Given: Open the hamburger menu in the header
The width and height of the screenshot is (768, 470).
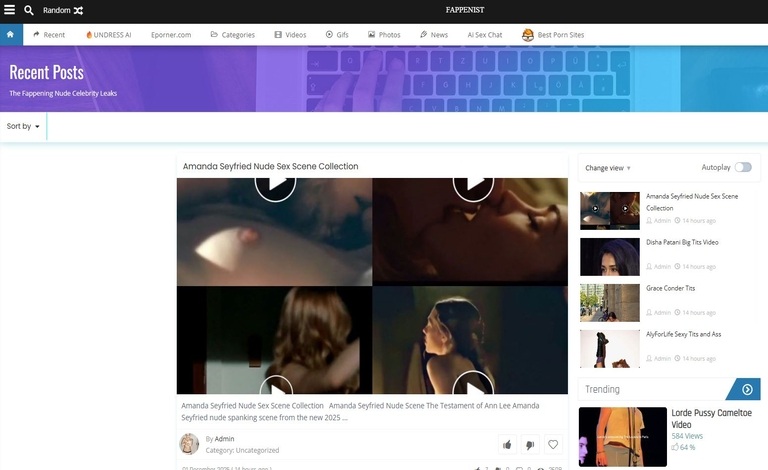Looking at the screenshot, I should 9,10.
